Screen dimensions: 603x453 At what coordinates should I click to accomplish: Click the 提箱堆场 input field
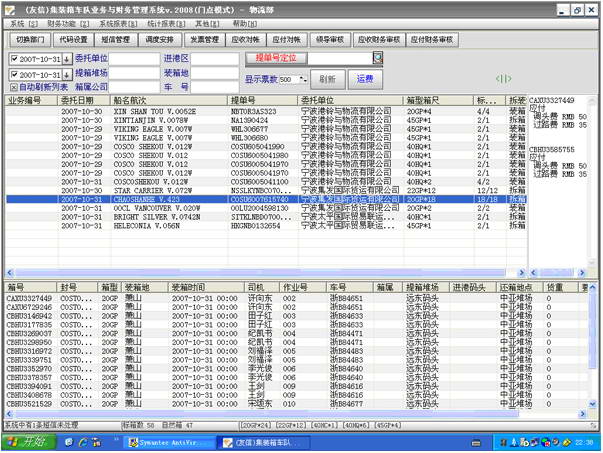134,73
